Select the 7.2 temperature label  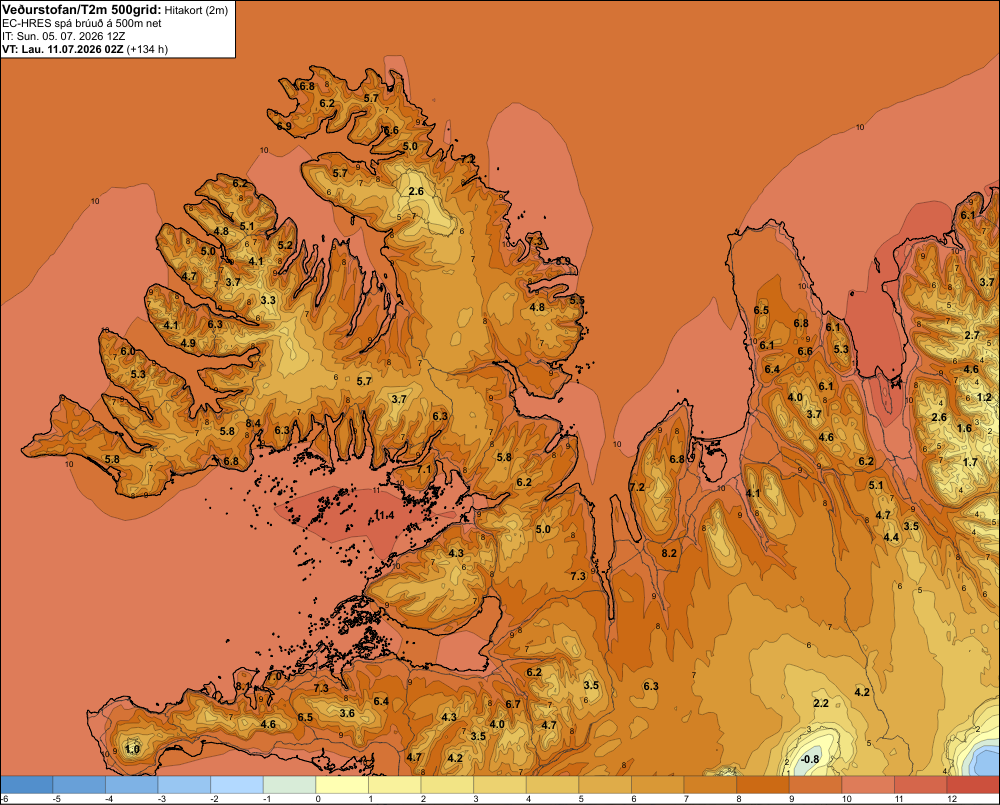[637, 487]
